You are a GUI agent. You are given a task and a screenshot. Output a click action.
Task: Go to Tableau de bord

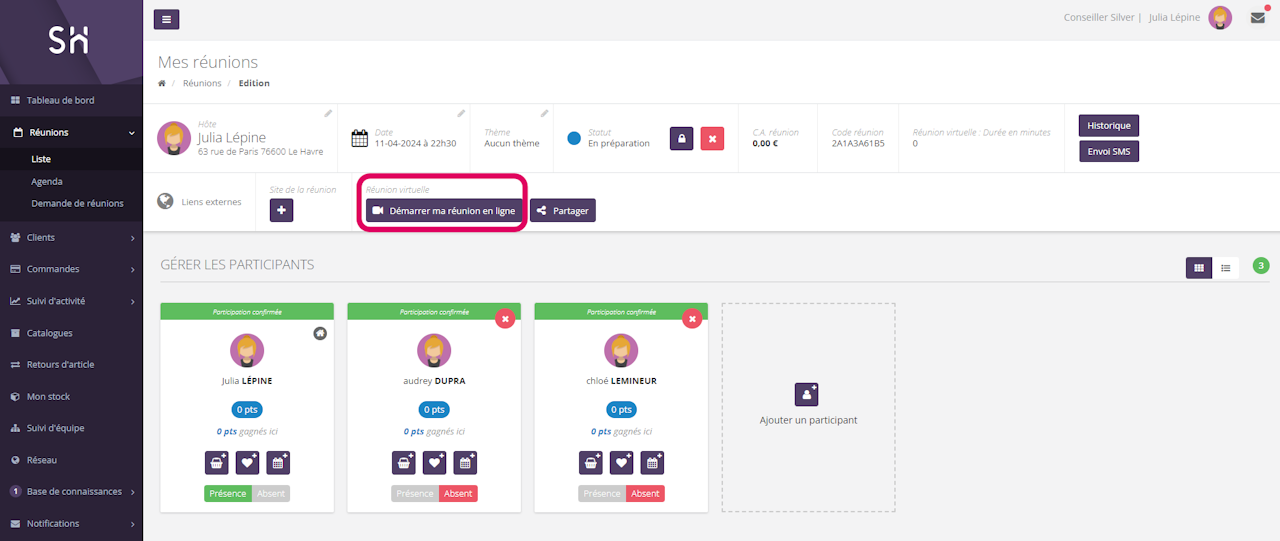[60, 100]
